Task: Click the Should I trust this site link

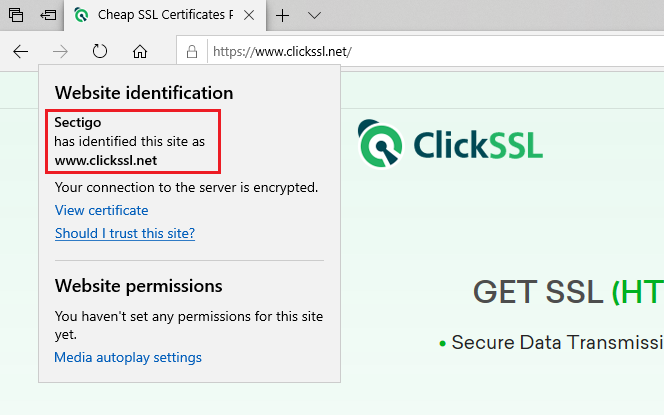Action: pos(125,233)
